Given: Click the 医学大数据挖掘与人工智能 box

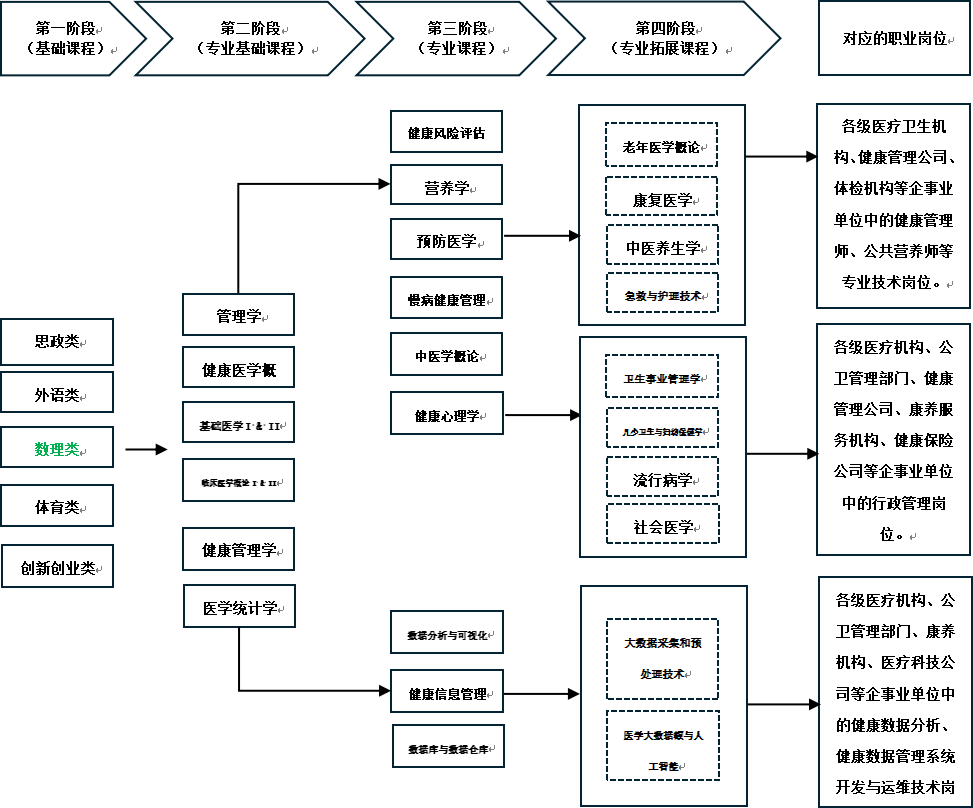Looking at the screenshot, I should (662, 746).
